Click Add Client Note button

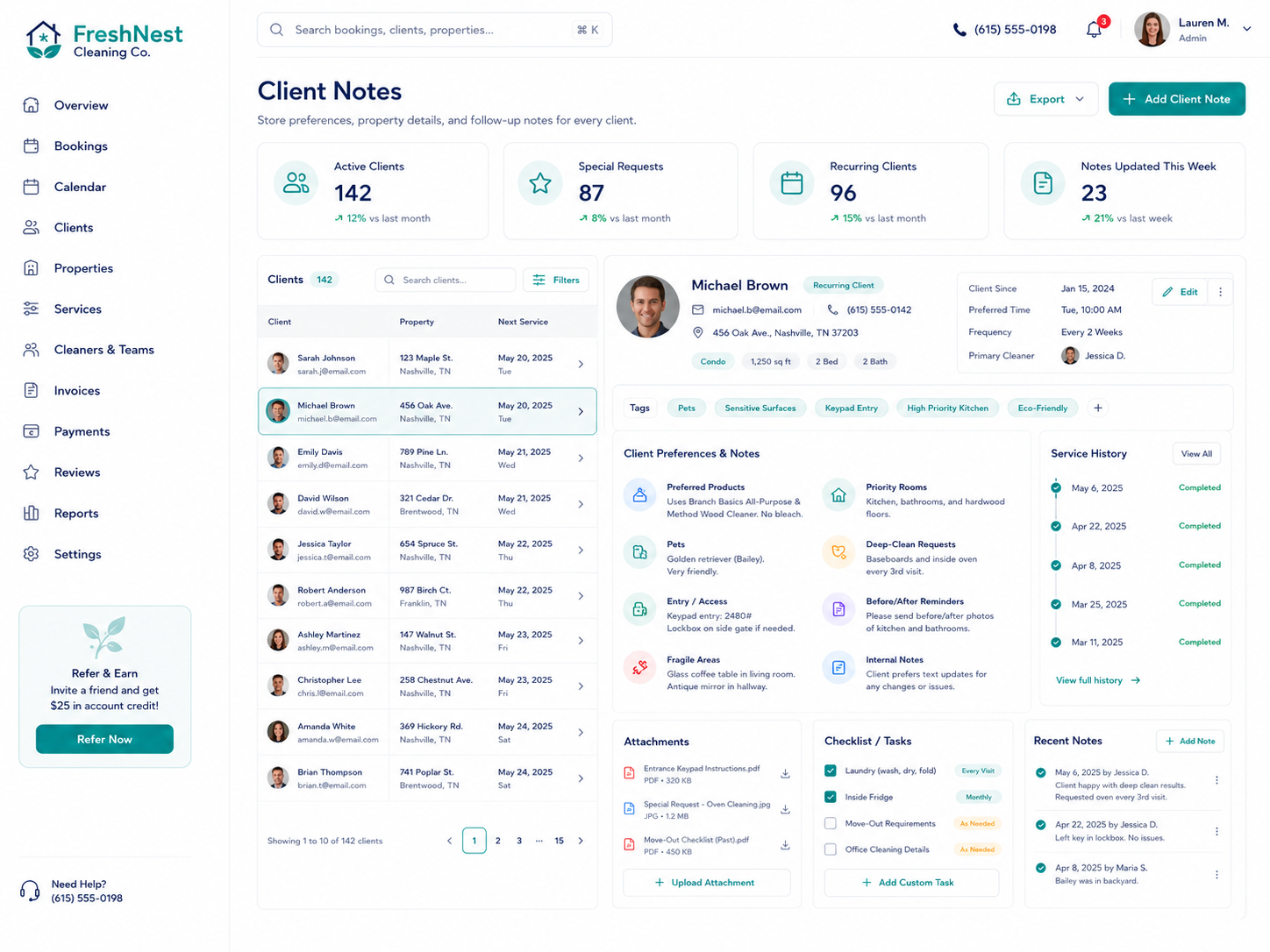tap(1176, 99)
